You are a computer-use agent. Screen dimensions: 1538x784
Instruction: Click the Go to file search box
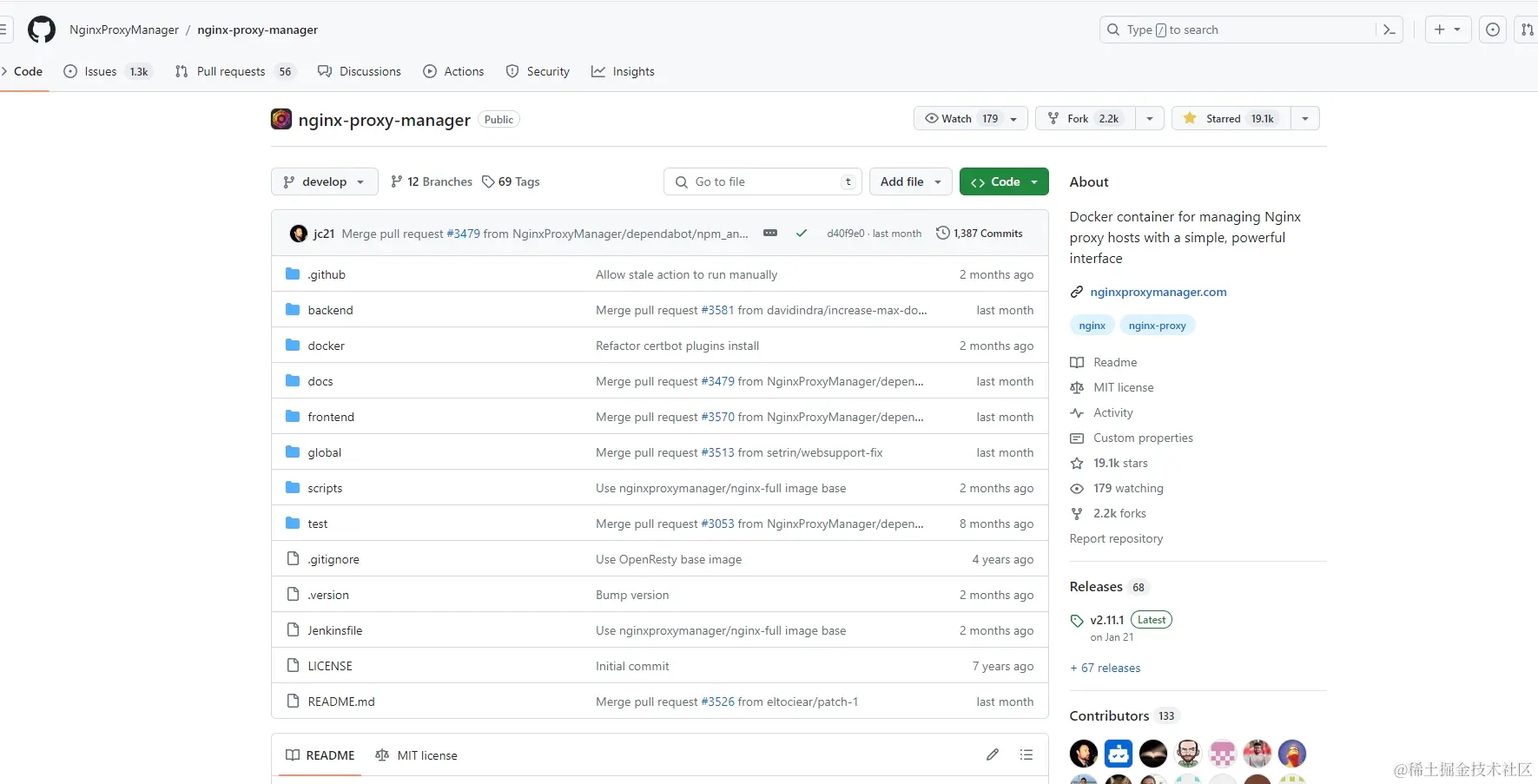(x=763, y=181)
